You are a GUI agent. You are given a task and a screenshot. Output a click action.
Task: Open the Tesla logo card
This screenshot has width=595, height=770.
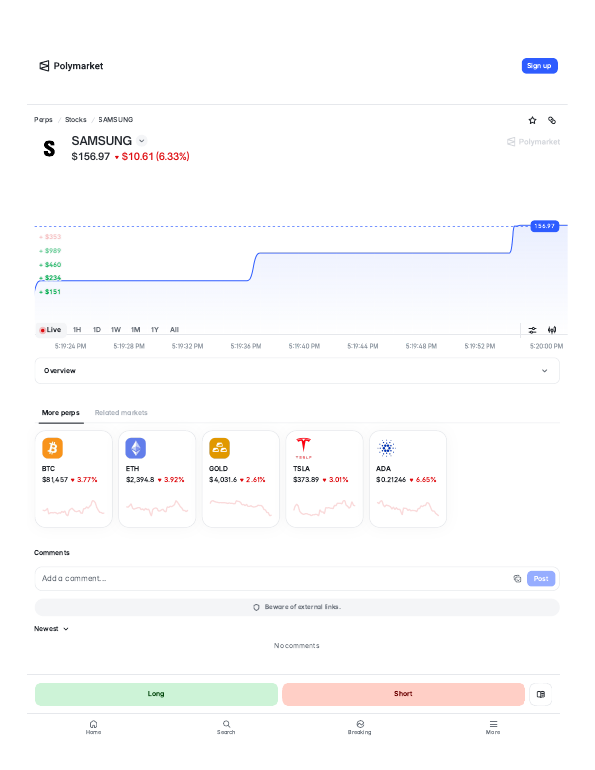tap(303, 448)
